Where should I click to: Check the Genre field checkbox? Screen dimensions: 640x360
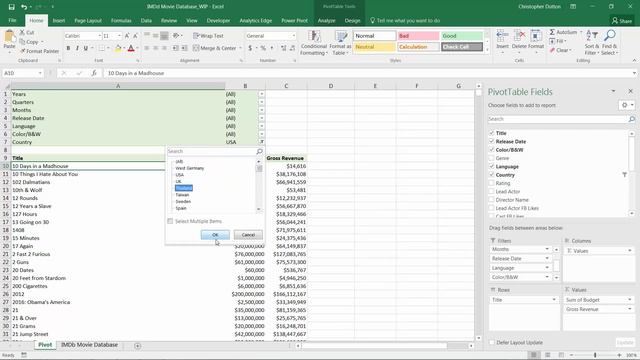click(x=492, y=158)
